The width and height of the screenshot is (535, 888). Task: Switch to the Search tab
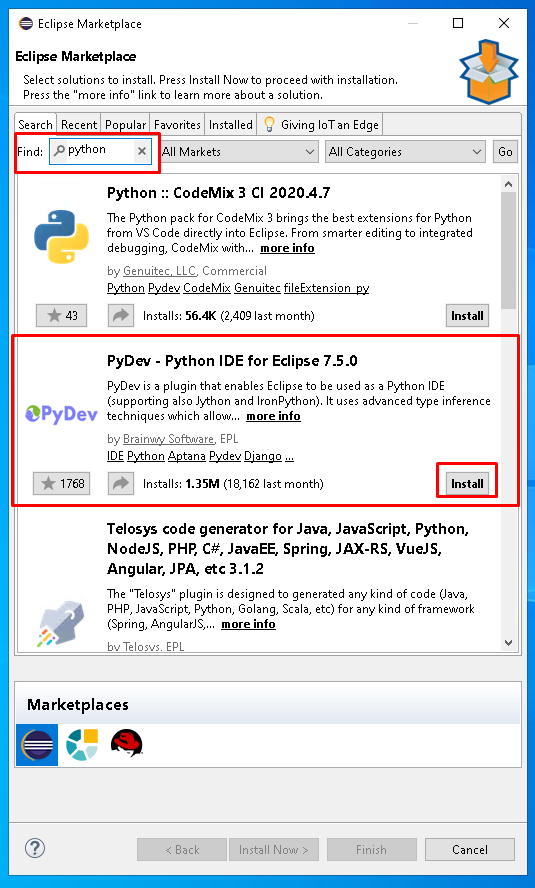pyautogui.click(x=35, y=125)
